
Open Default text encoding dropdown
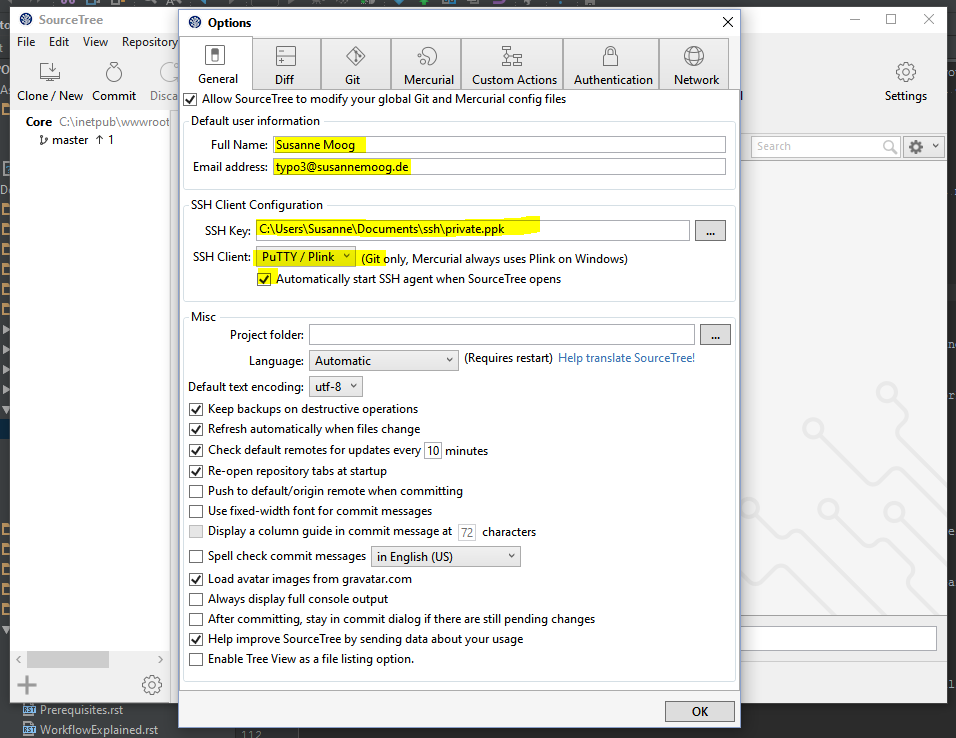[336, 387]
